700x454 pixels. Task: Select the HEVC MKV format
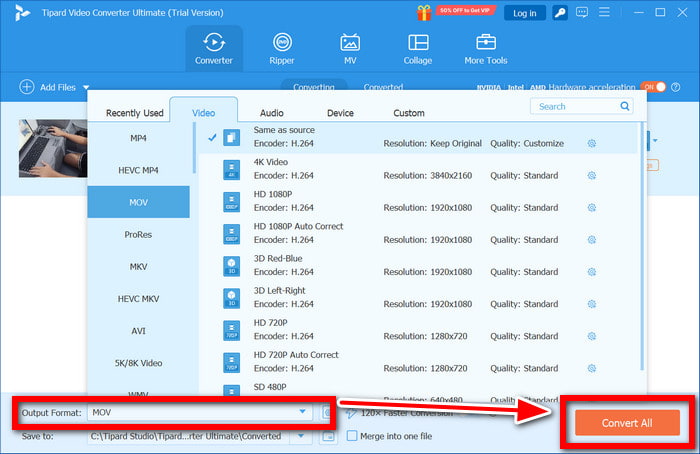click(x=138, y=299)
